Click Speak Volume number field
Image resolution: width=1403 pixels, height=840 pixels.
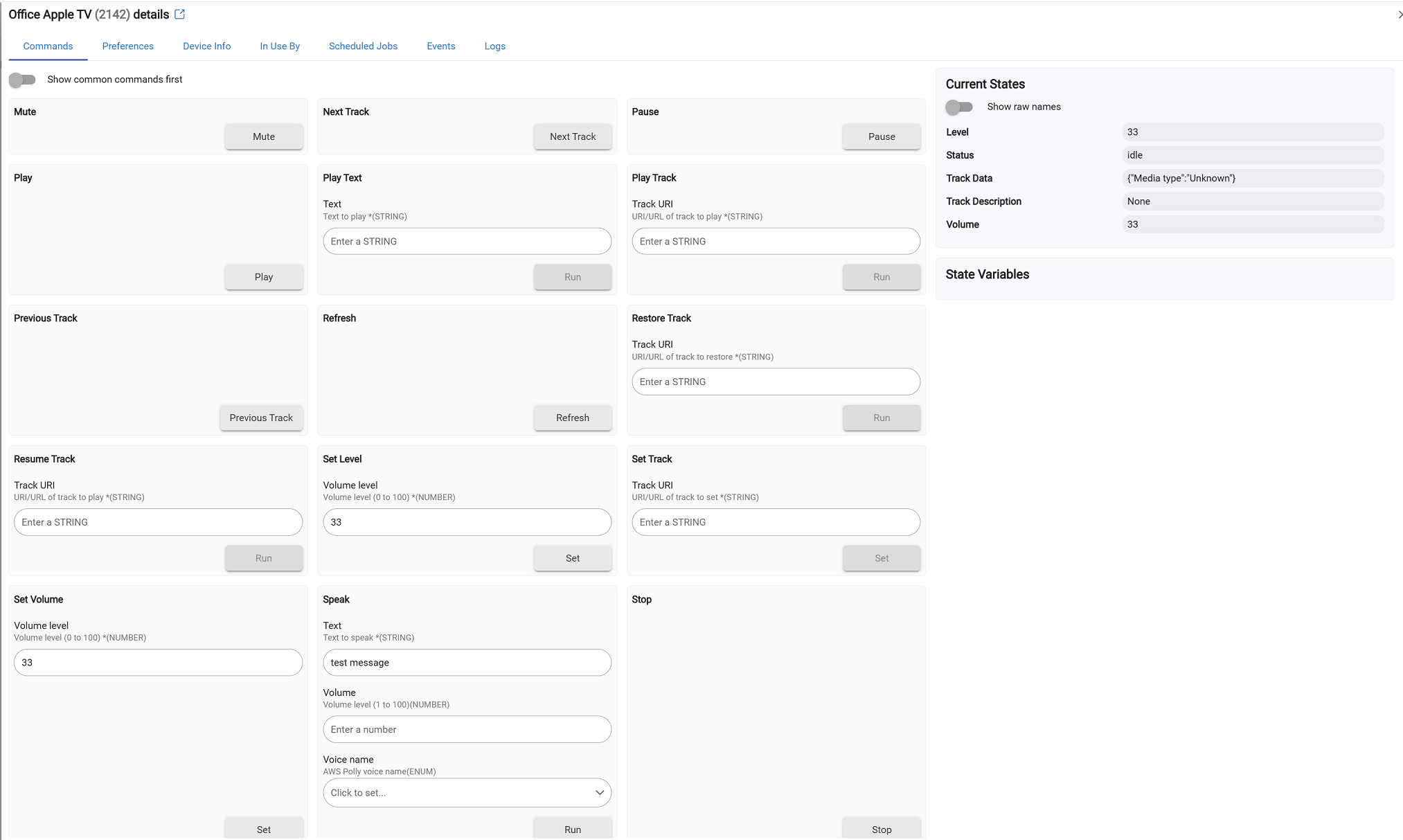pos(467,730)
